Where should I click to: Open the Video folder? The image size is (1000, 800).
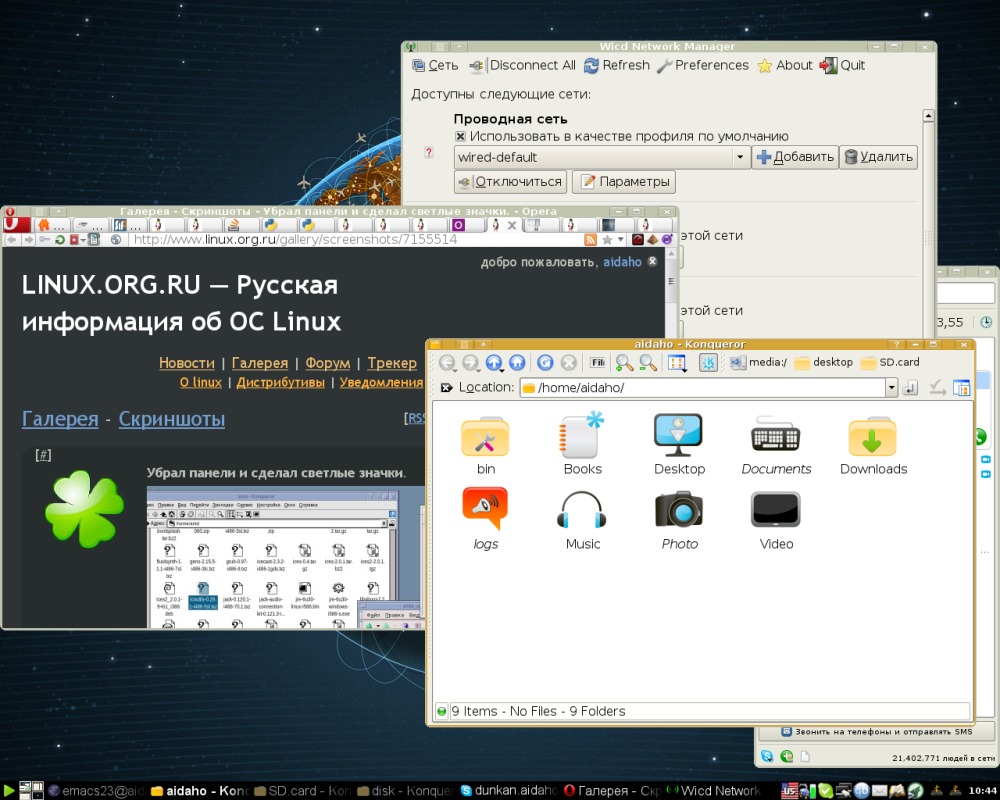[x=776, y=519]
